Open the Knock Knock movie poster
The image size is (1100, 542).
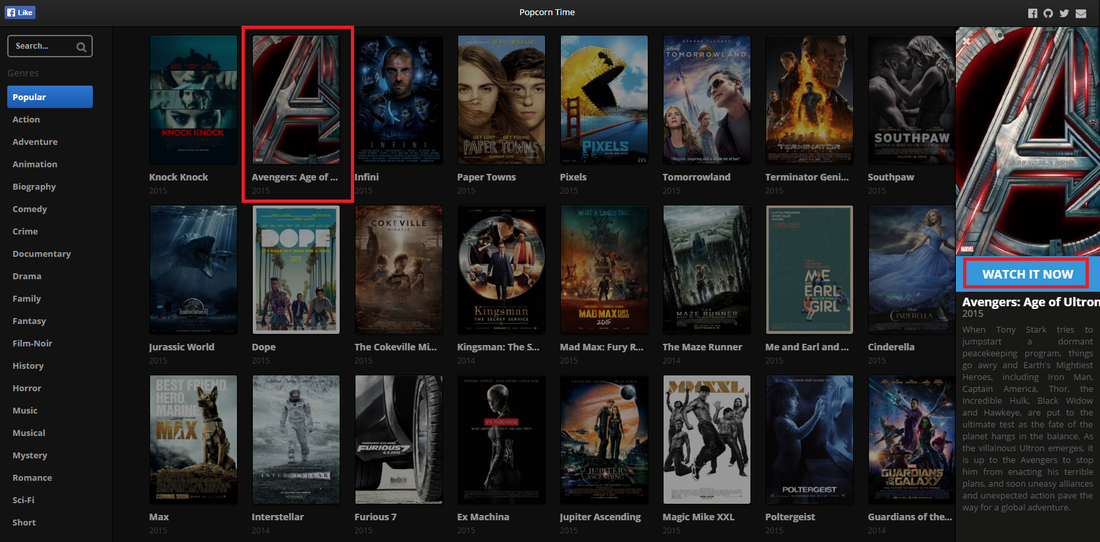[x=193, y=100]
